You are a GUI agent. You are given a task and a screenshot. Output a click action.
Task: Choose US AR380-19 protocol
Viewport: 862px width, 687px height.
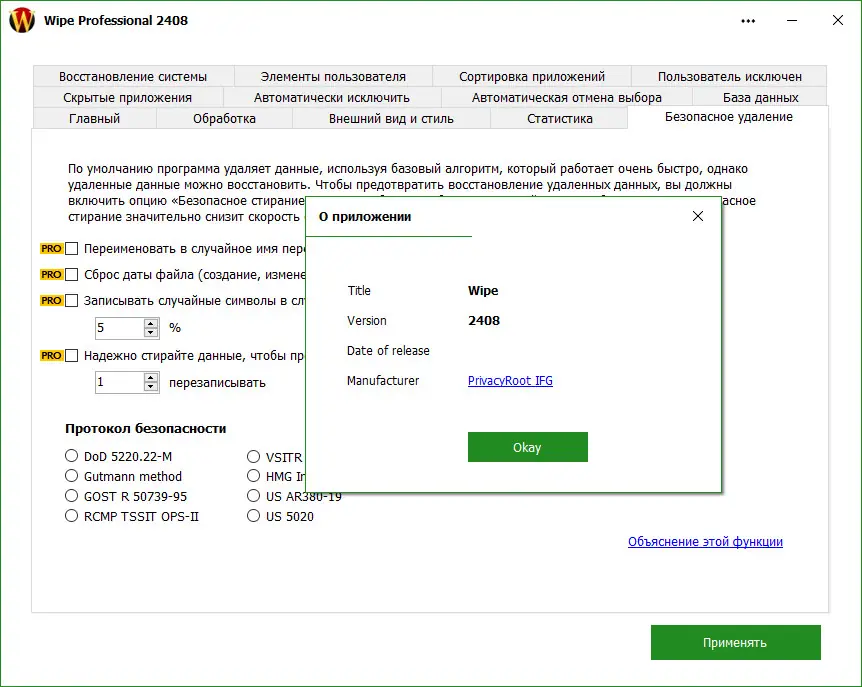[253, 496]
